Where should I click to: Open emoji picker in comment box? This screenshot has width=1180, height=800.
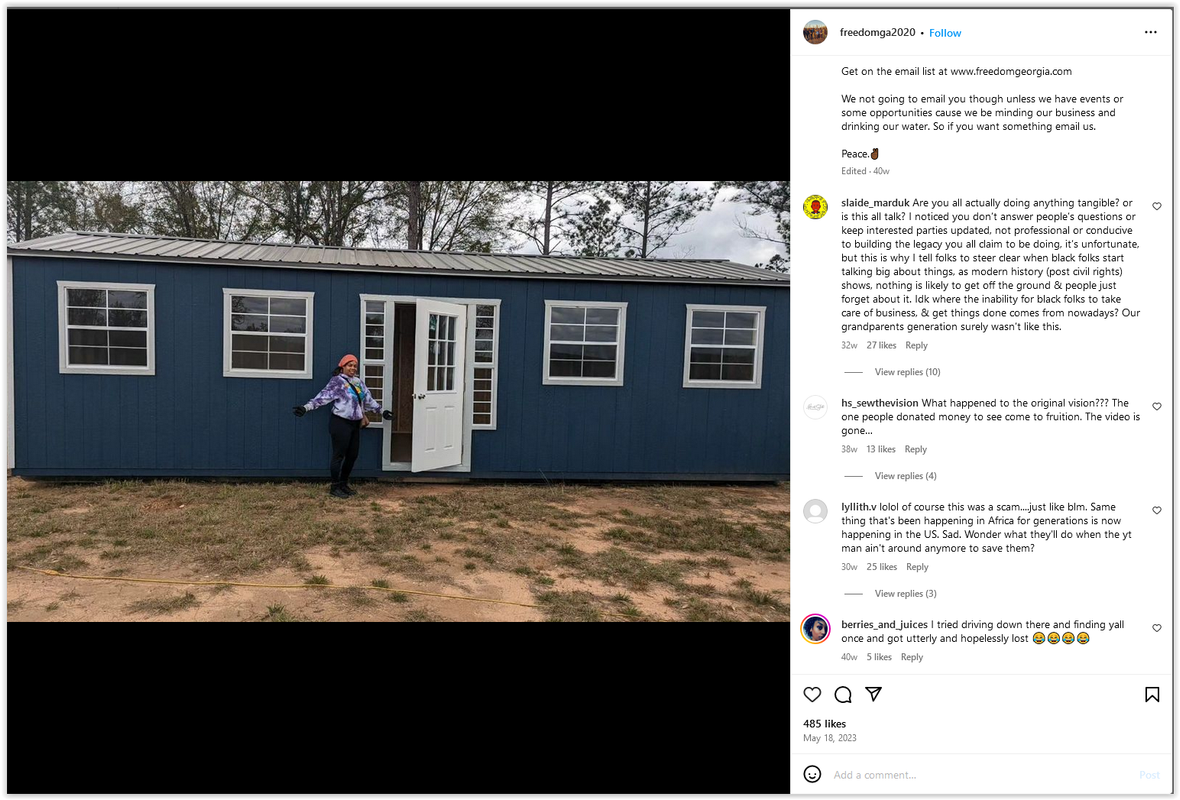(812, 774)
